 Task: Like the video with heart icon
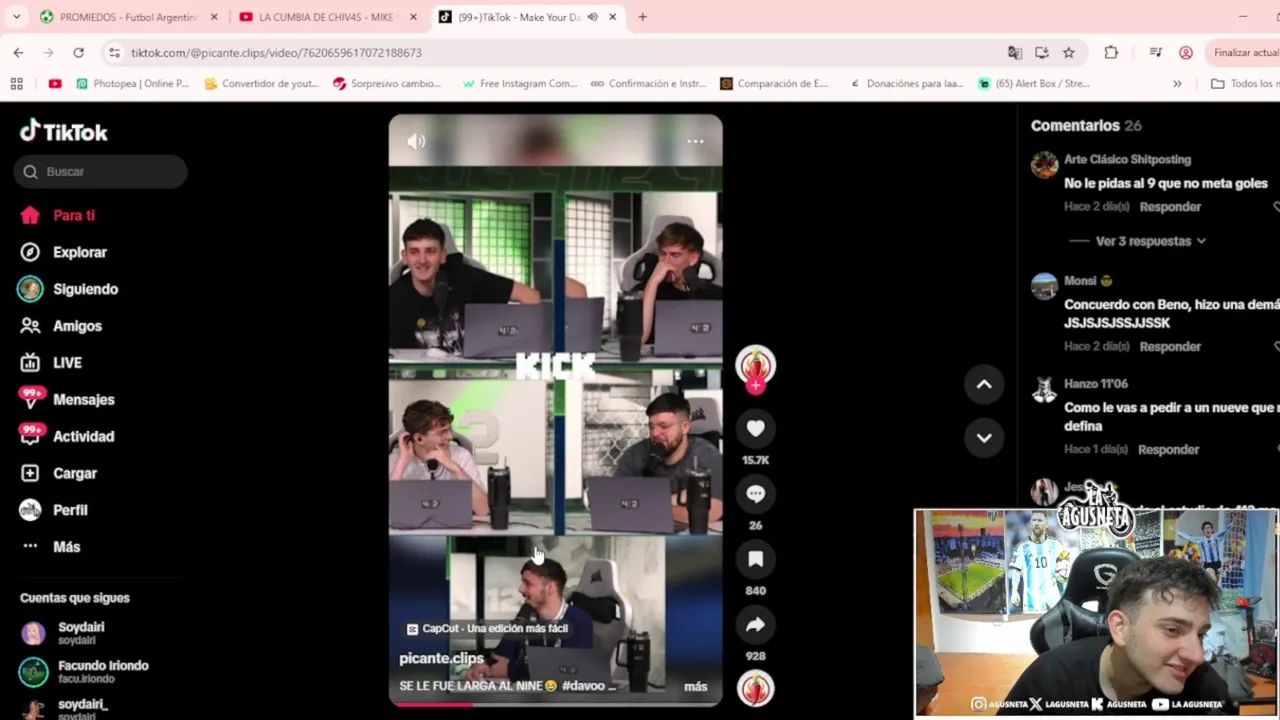pyautogui.click(x=755, y=428)
